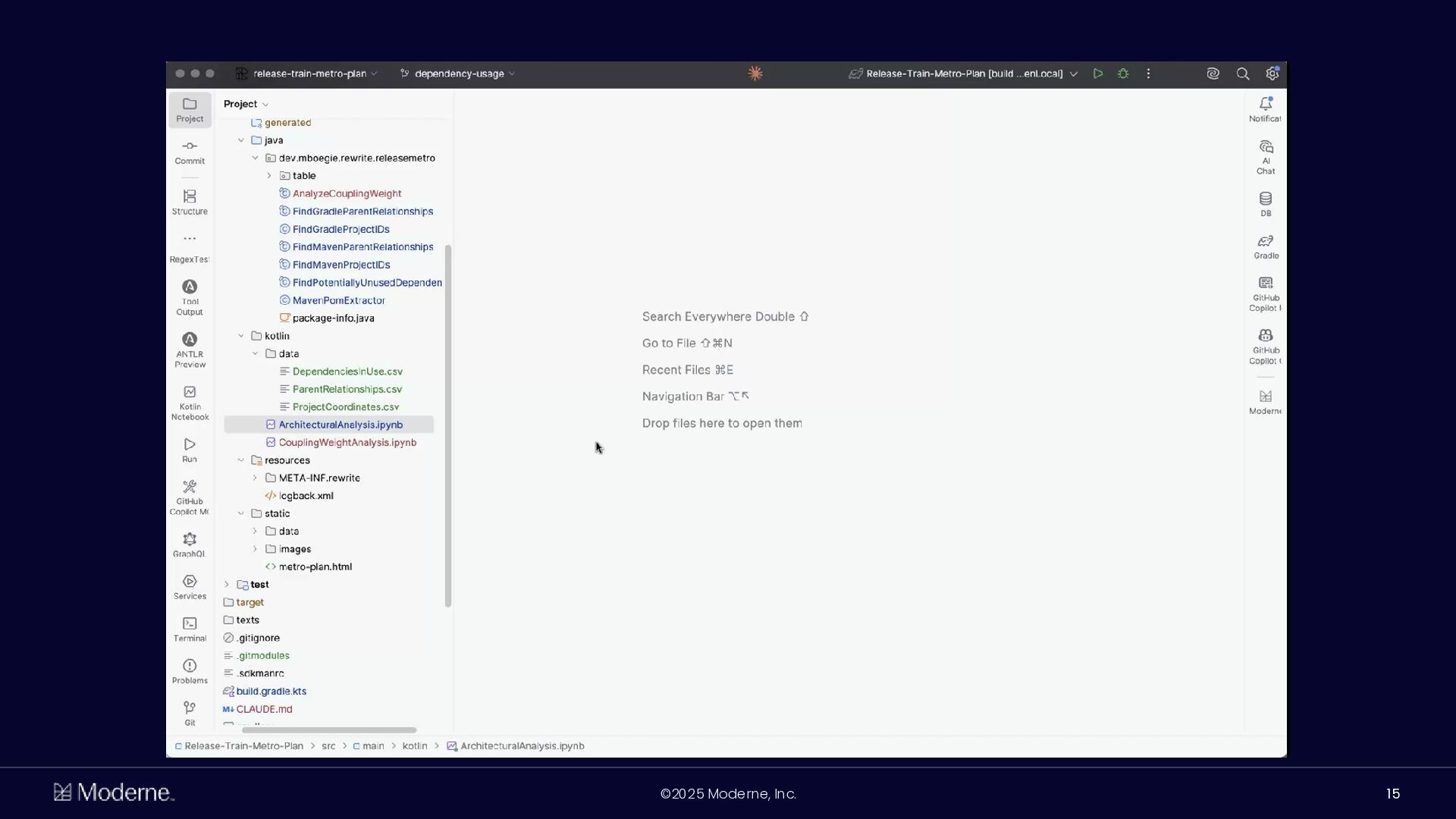The height and width of the screenshot is (819, 1456).
Task: Expand the table package node
Action: click(x=269, y=176)
